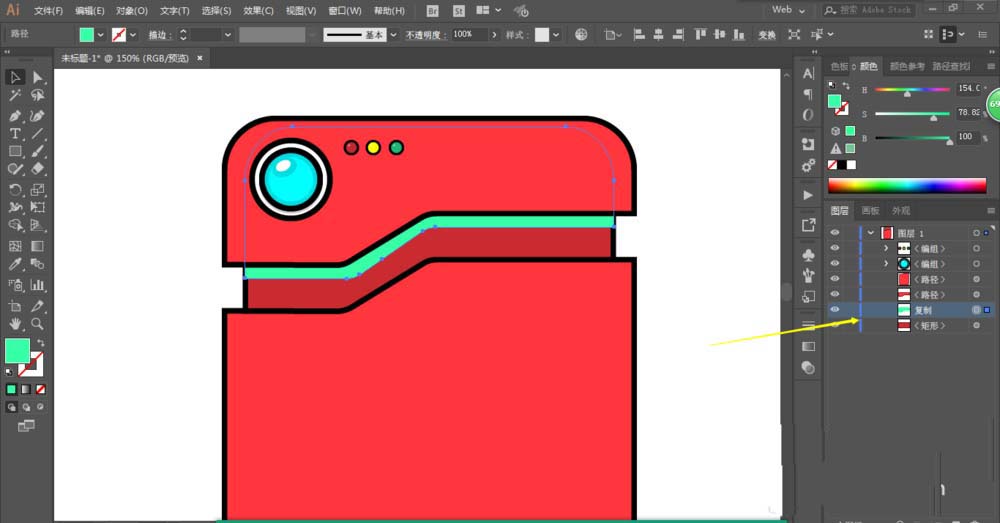The height and width of the screenshot is (523, 1000).
Task: Set toolbox paint mode to None
Action: 40,389
